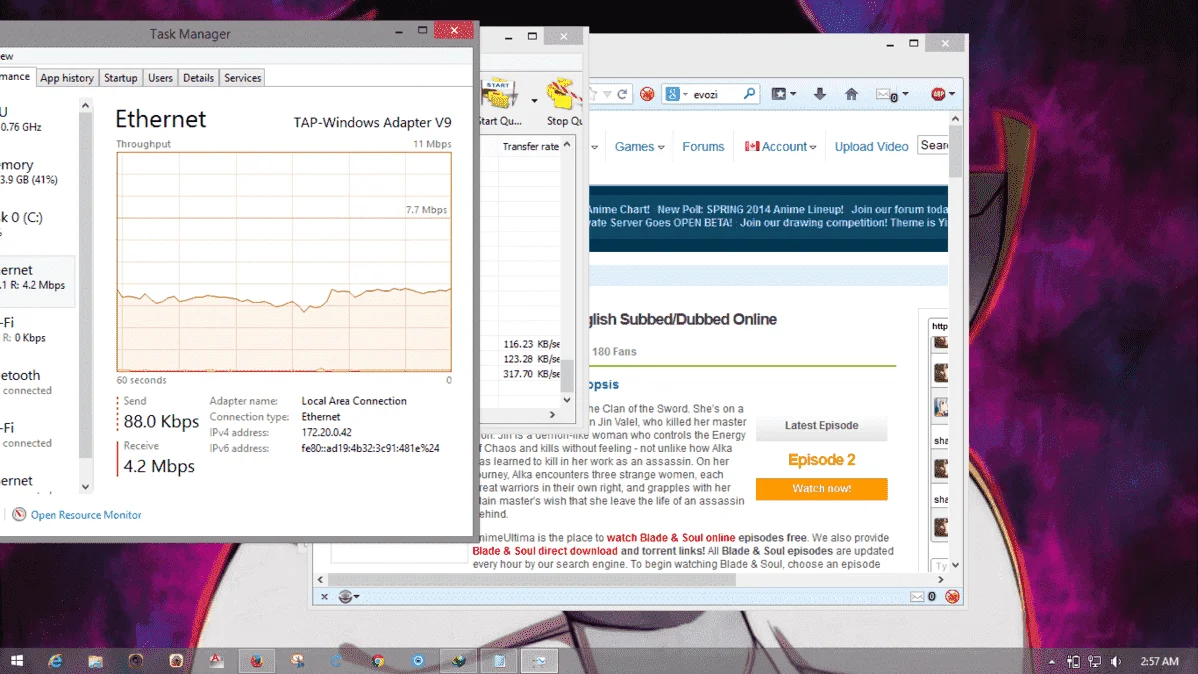
Task: Switch to Firefox on the taskbar
Action: pyautogui.click(x=257, y=661)
